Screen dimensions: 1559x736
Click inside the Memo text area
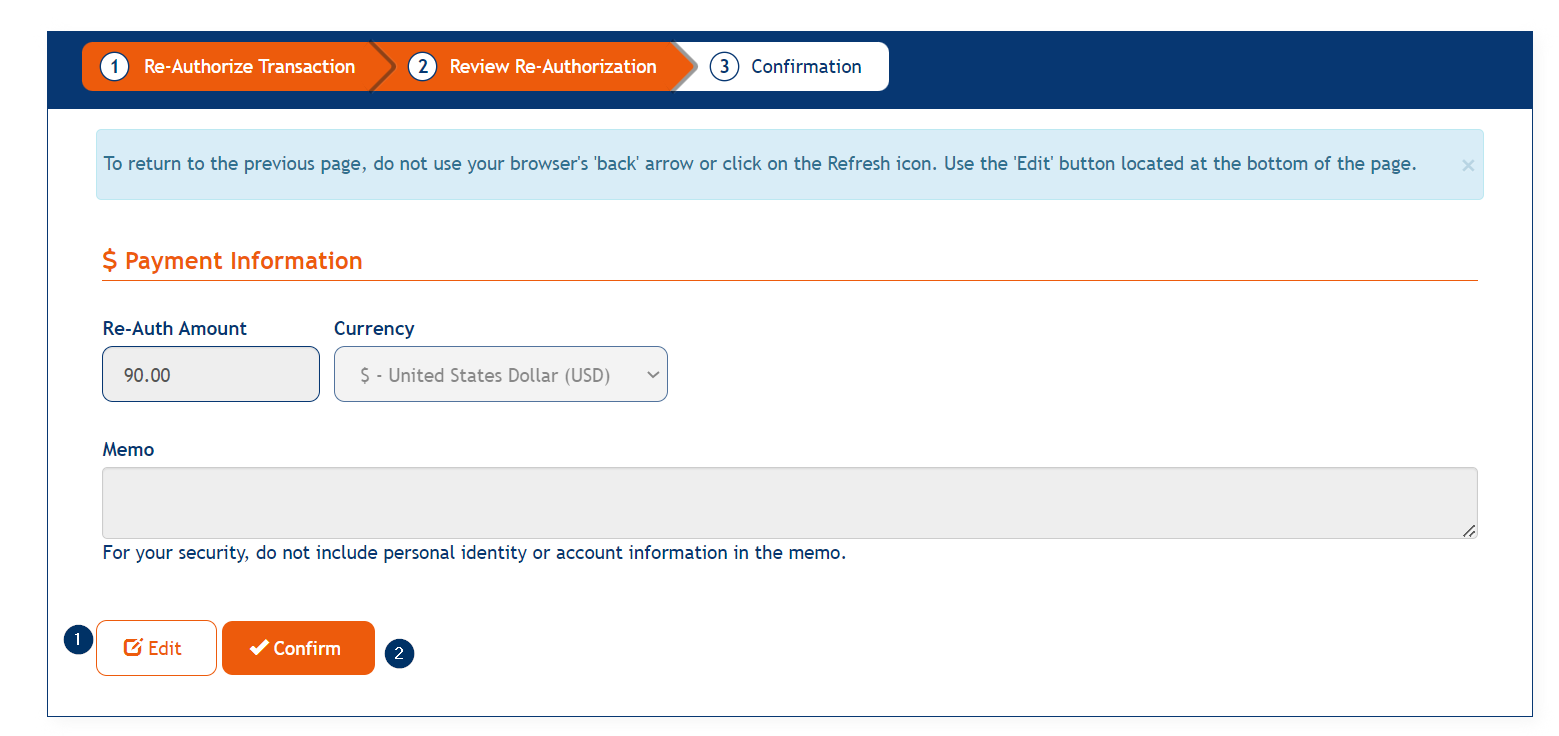coord(789,503)
